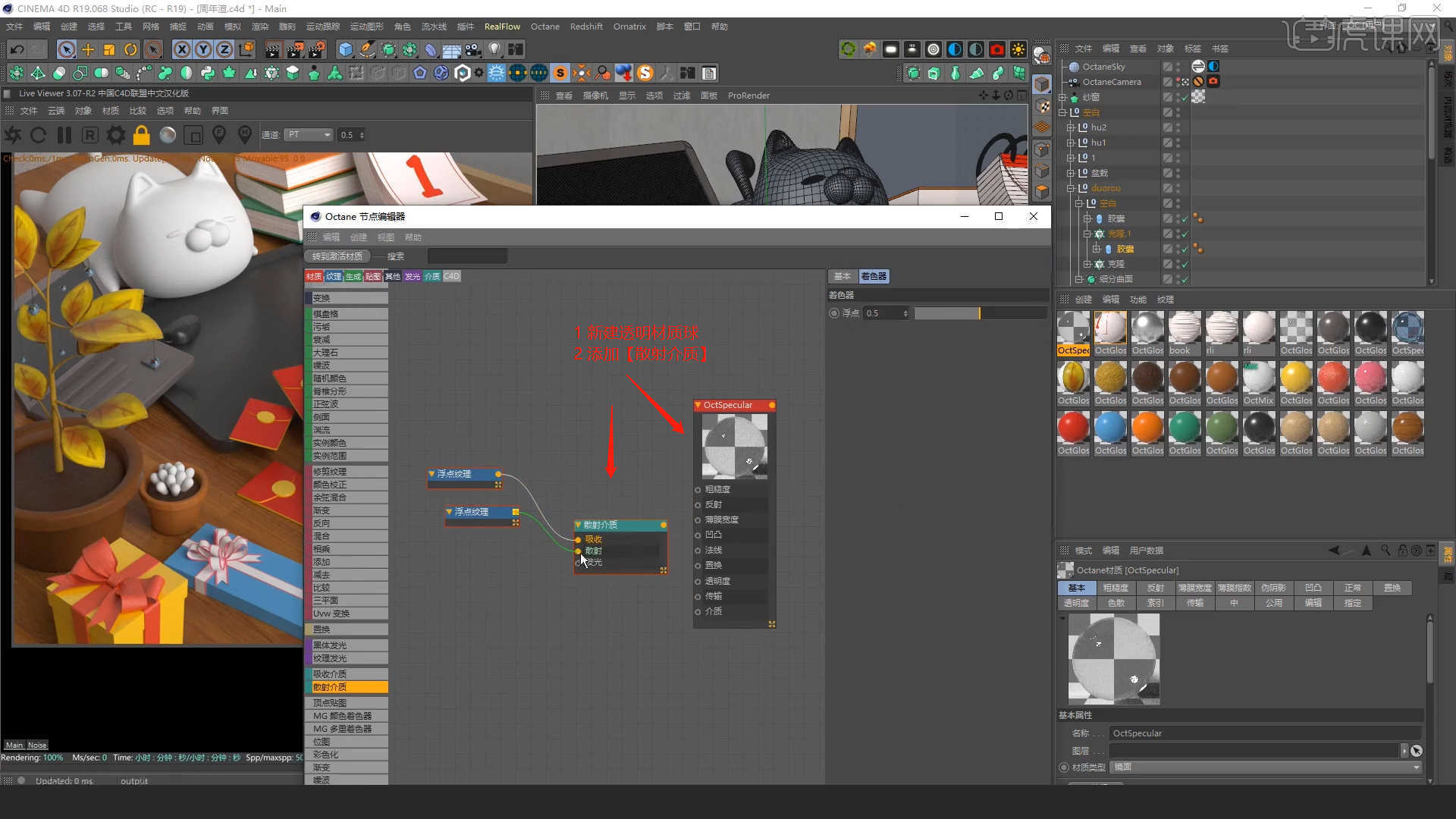Image resolution: width=1456 pixels, height=819 pixels.
Task: Open the Octane menu in menu bar
Action: tap(544, 27)
